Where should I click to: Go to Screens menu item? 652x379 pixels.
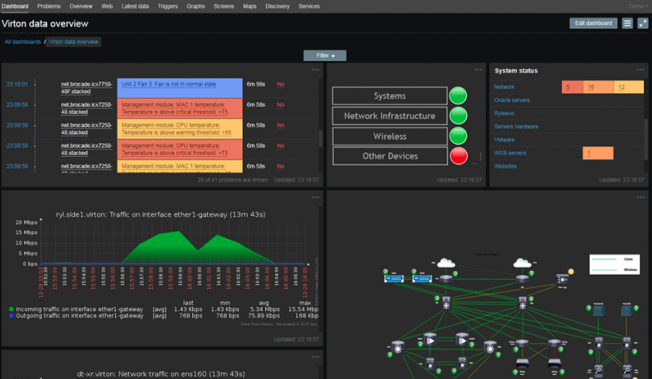(224, 6)
